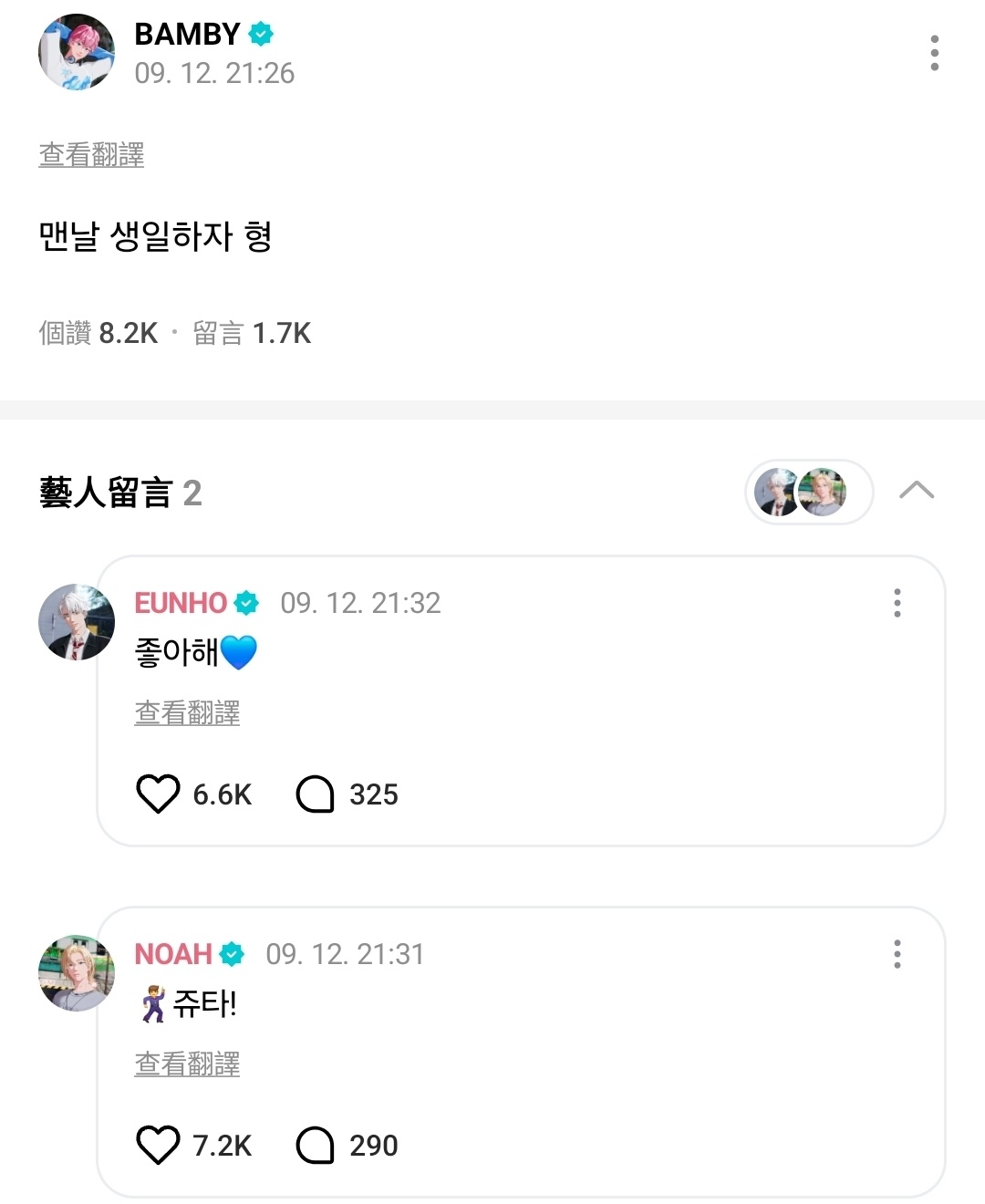Collapse the artist comments section chevron

(916, 491)
